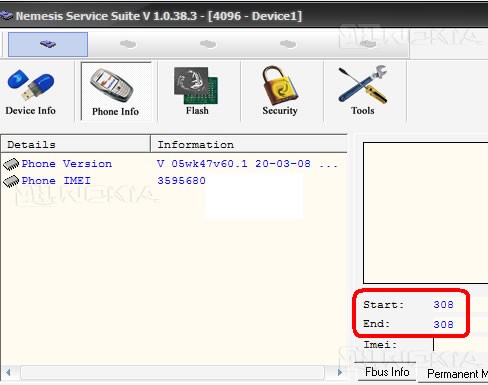Viewport: 488px width, 385px height.
Task: Click the horizontal scrollbar right arrow
Action: (x=339, y=372)
